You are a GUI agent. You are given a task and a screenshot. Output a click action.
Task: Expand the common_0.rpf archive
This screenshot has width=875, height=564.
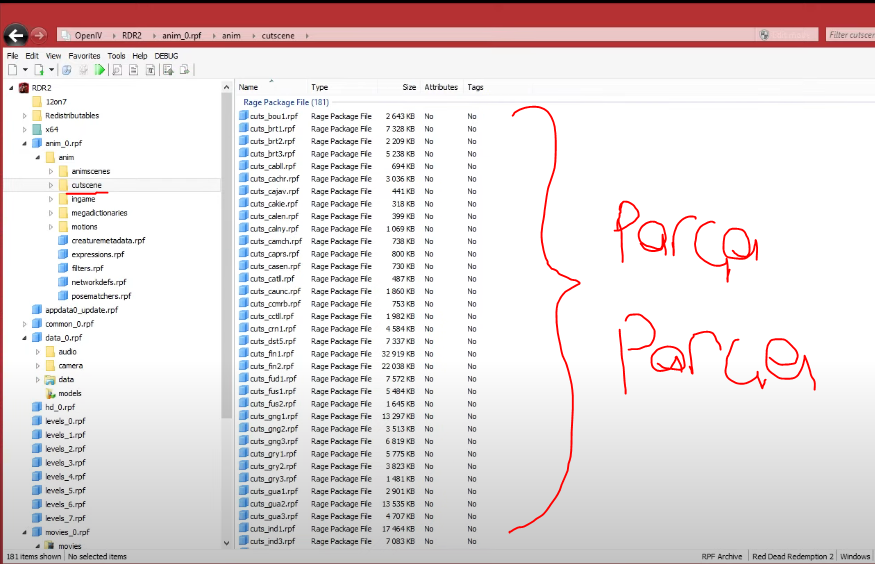tap(25, 324)
